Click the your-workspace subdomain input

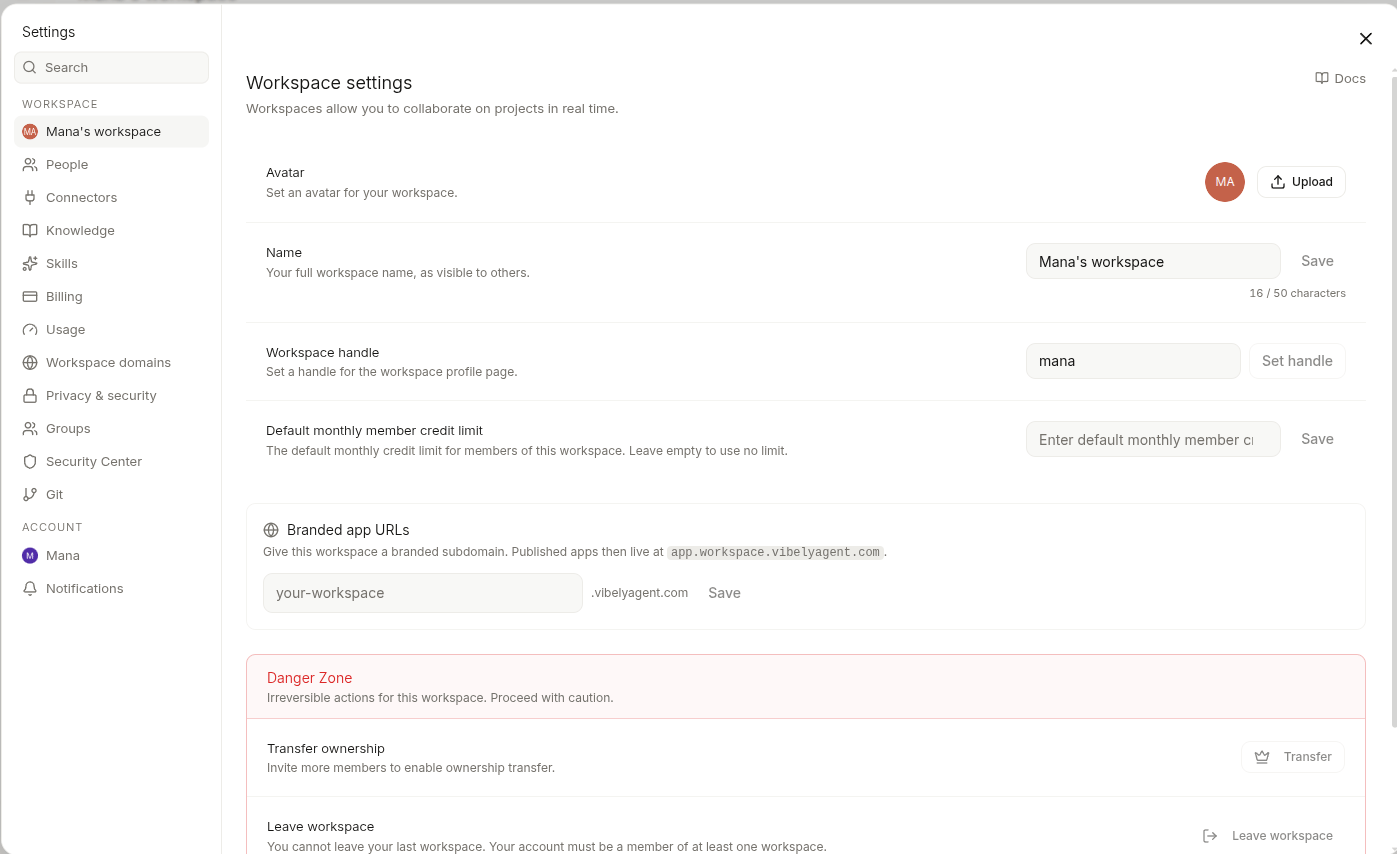(422, 593)
